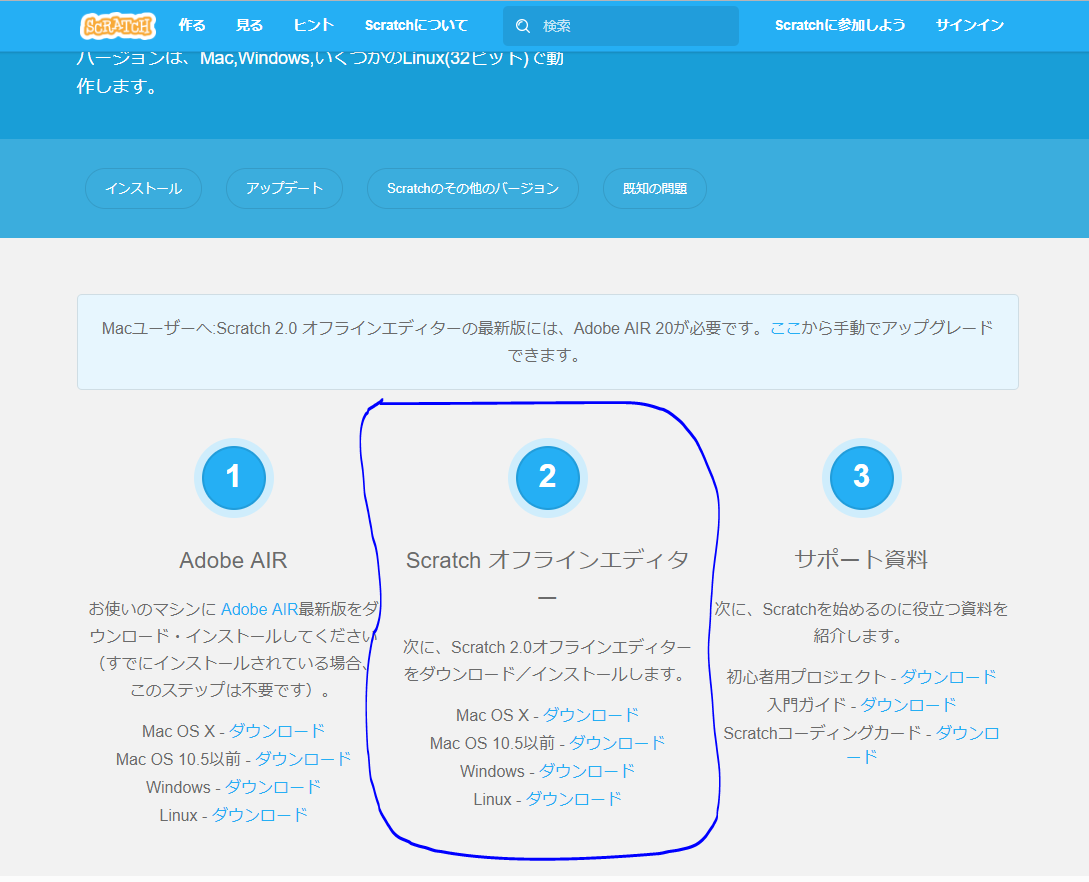Select the インストール pill button
1089x882 pixels.
point(144,188)
